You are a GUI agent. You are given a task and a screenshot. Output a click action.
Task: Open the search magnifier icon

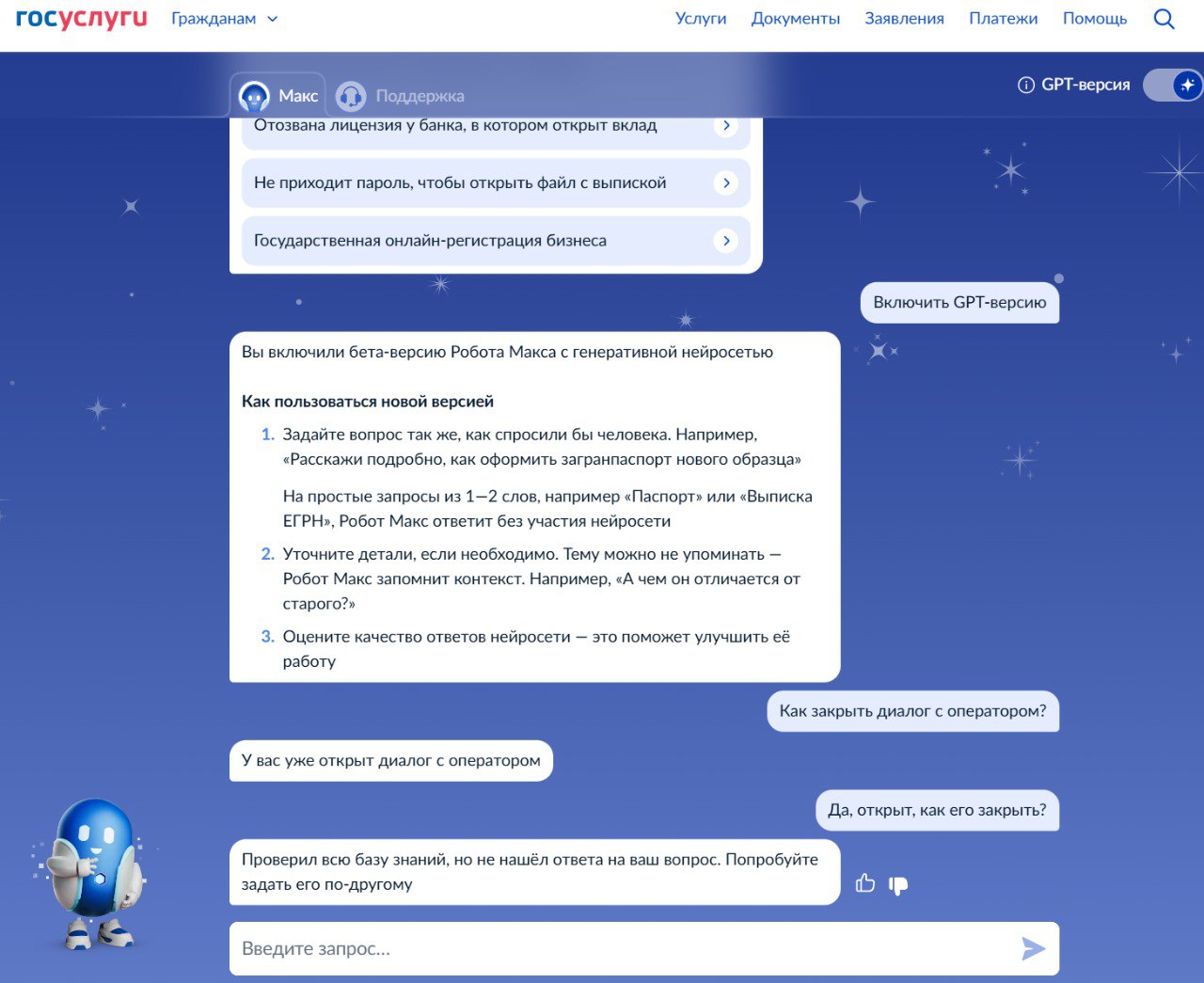(x=1164, y=19)
